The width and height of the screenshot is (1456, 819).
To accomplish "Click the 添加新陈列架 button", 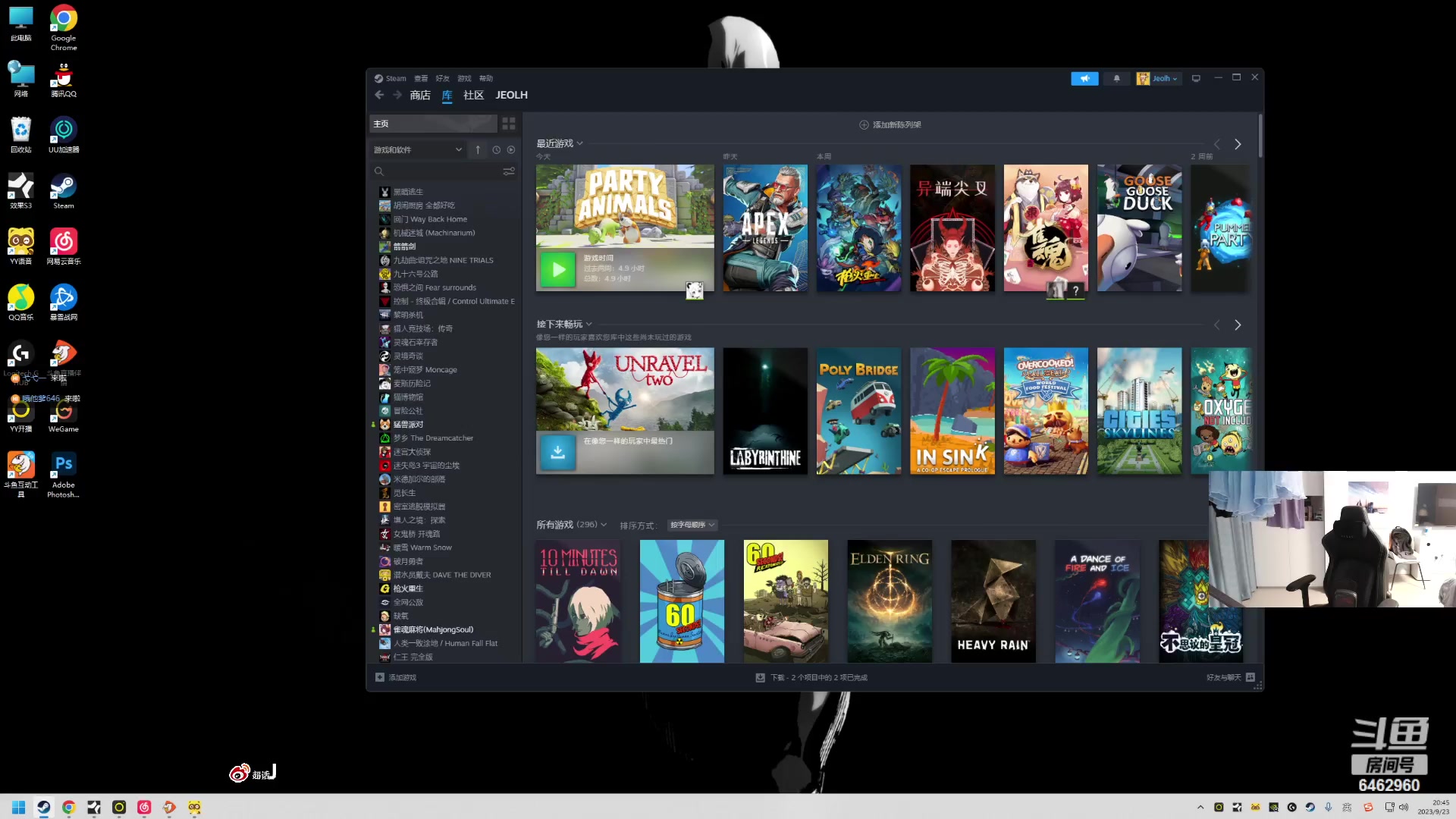I will coord(890,124).
